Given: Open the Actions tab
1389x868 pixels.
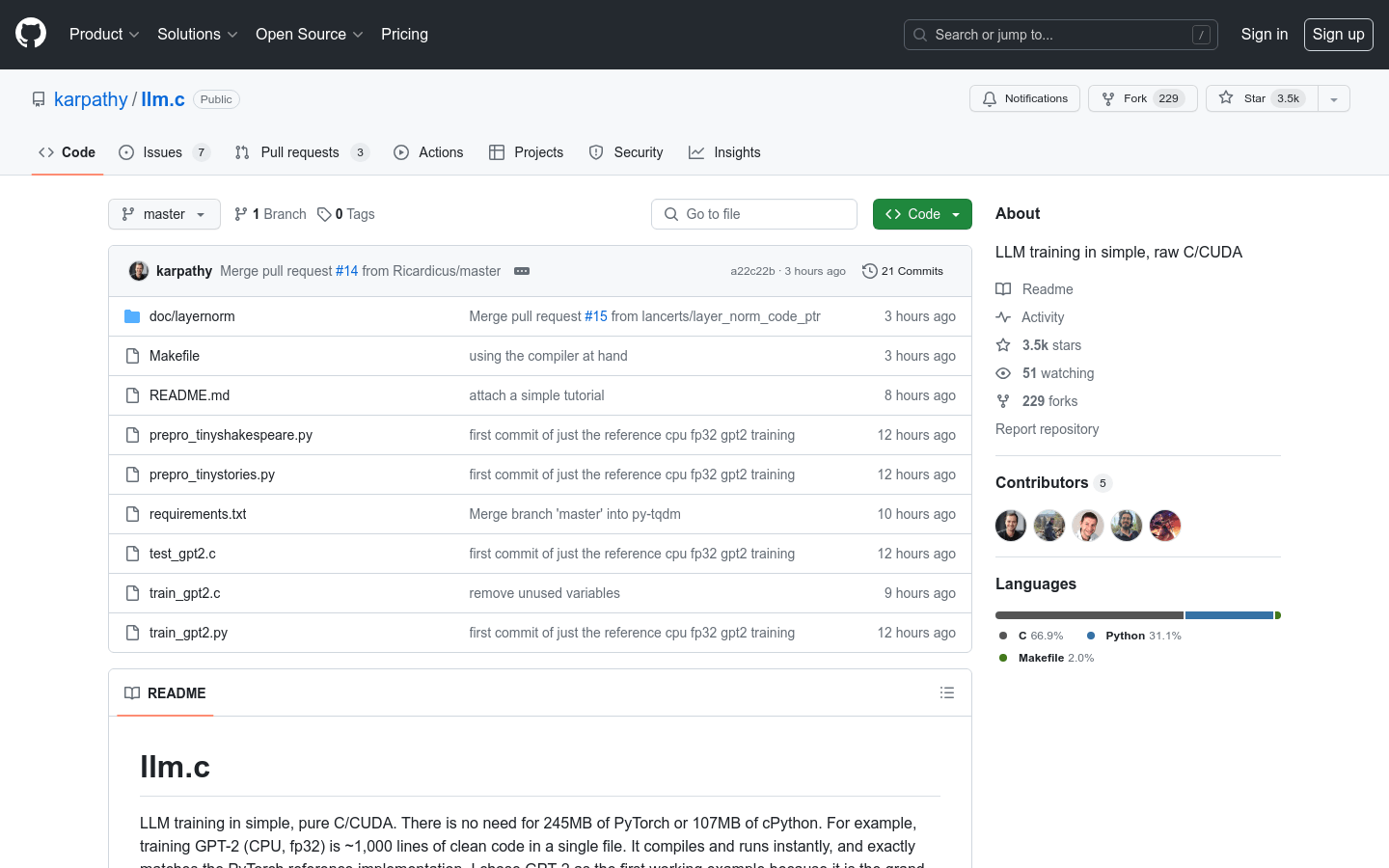Looking at the screenshot, I should tap(428, 152).
